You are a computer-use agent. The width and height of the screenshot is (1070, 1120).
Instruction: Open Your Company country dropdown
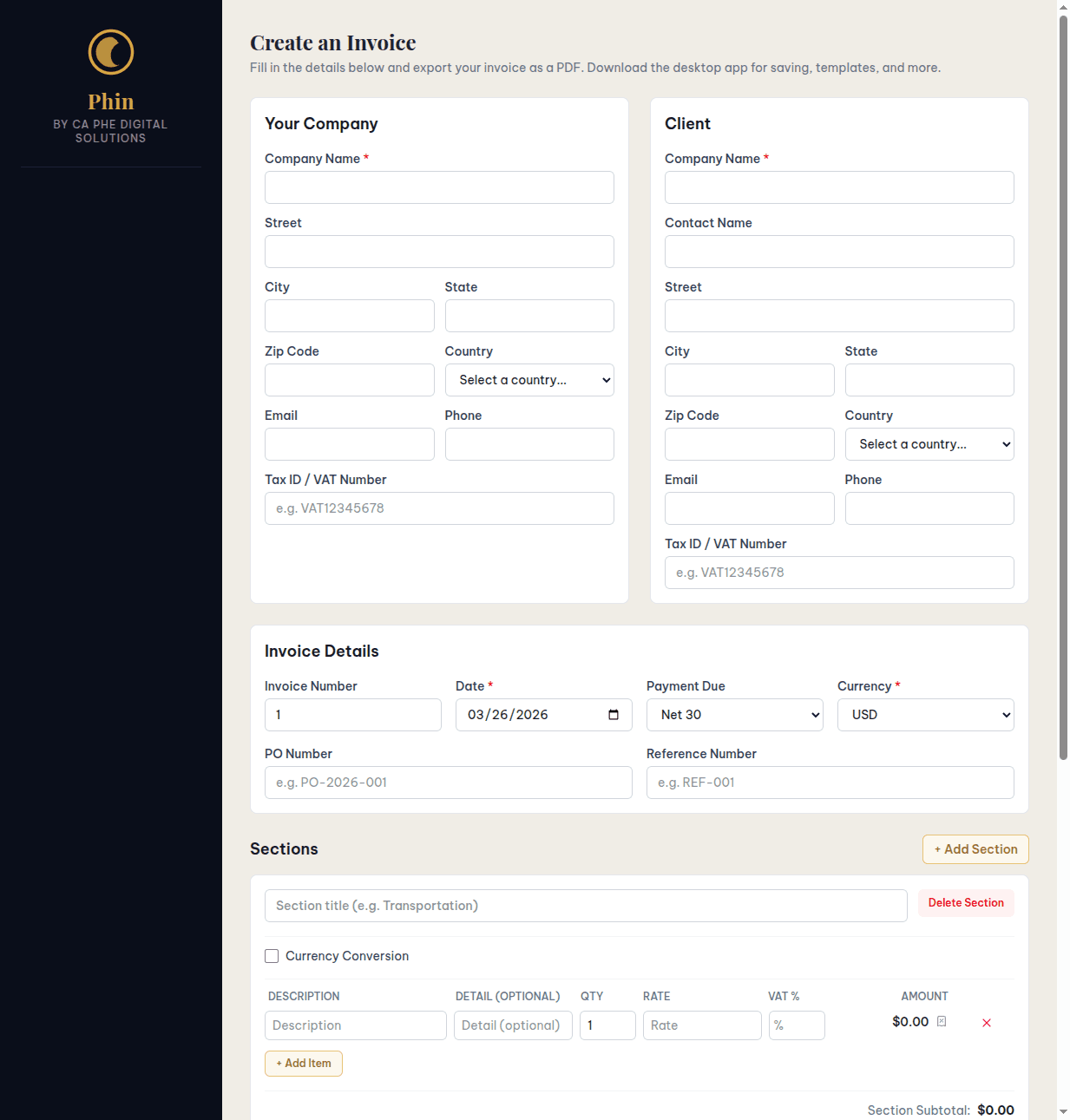[x=529, y=379]
